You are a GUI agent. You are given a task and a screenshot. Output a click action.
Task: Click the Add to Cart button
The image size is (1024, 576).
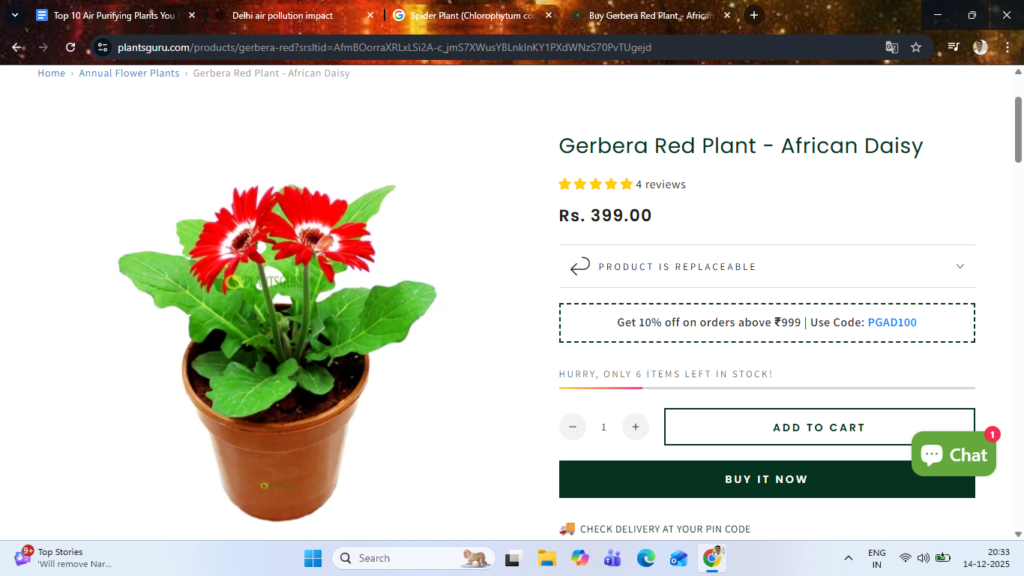[819, 427]
